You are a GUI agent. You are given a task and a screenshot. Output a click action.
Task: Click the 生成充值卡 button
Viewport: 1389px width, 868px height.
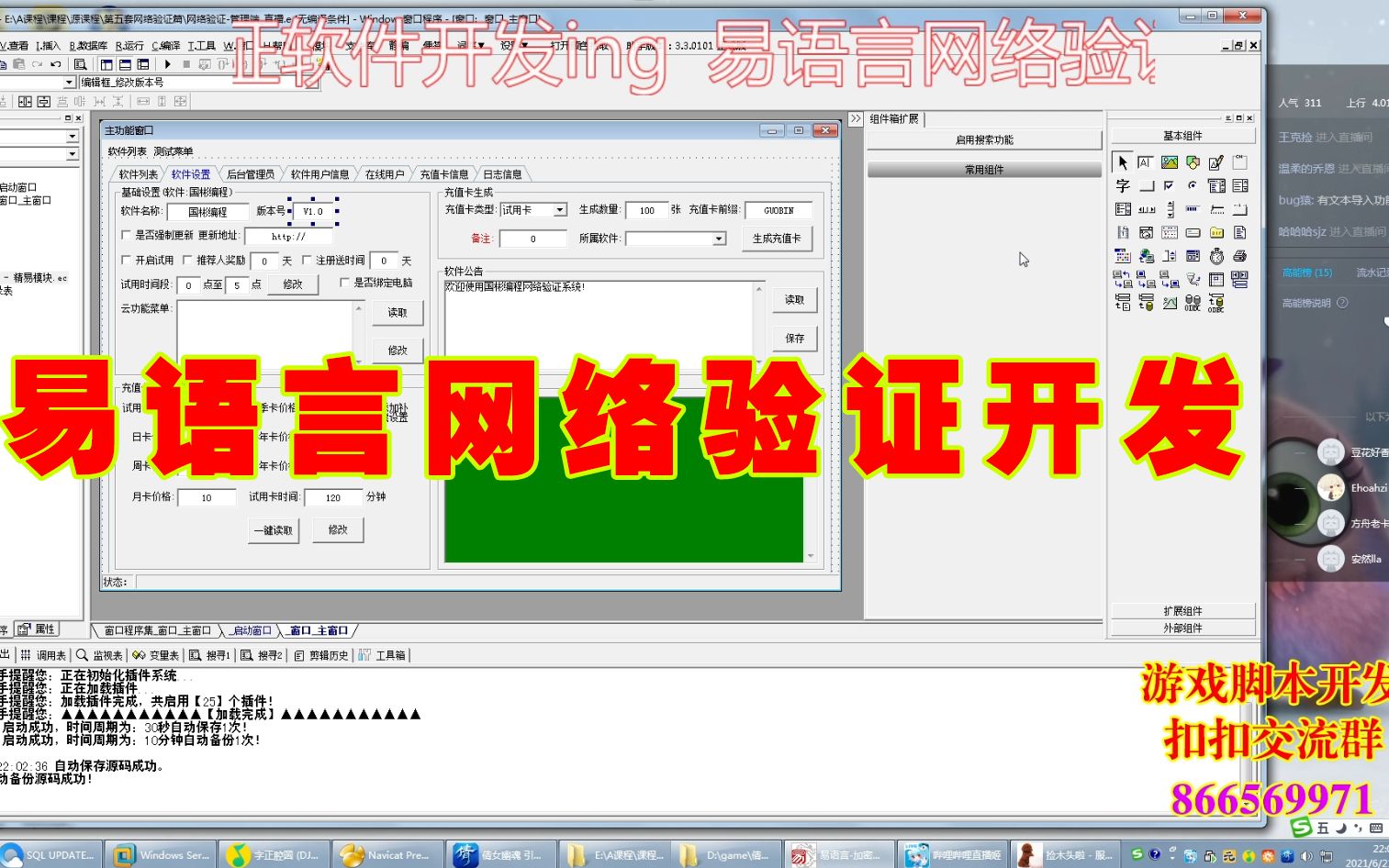point(777,239)
